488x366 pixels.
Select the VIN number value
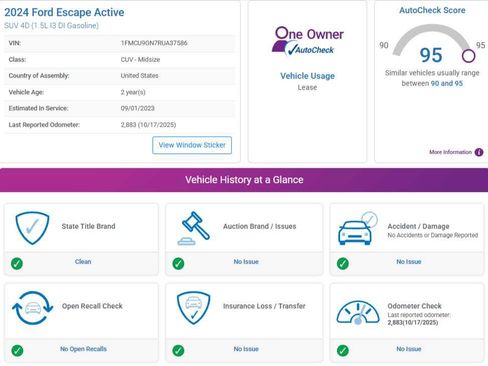tap(154, 43)
